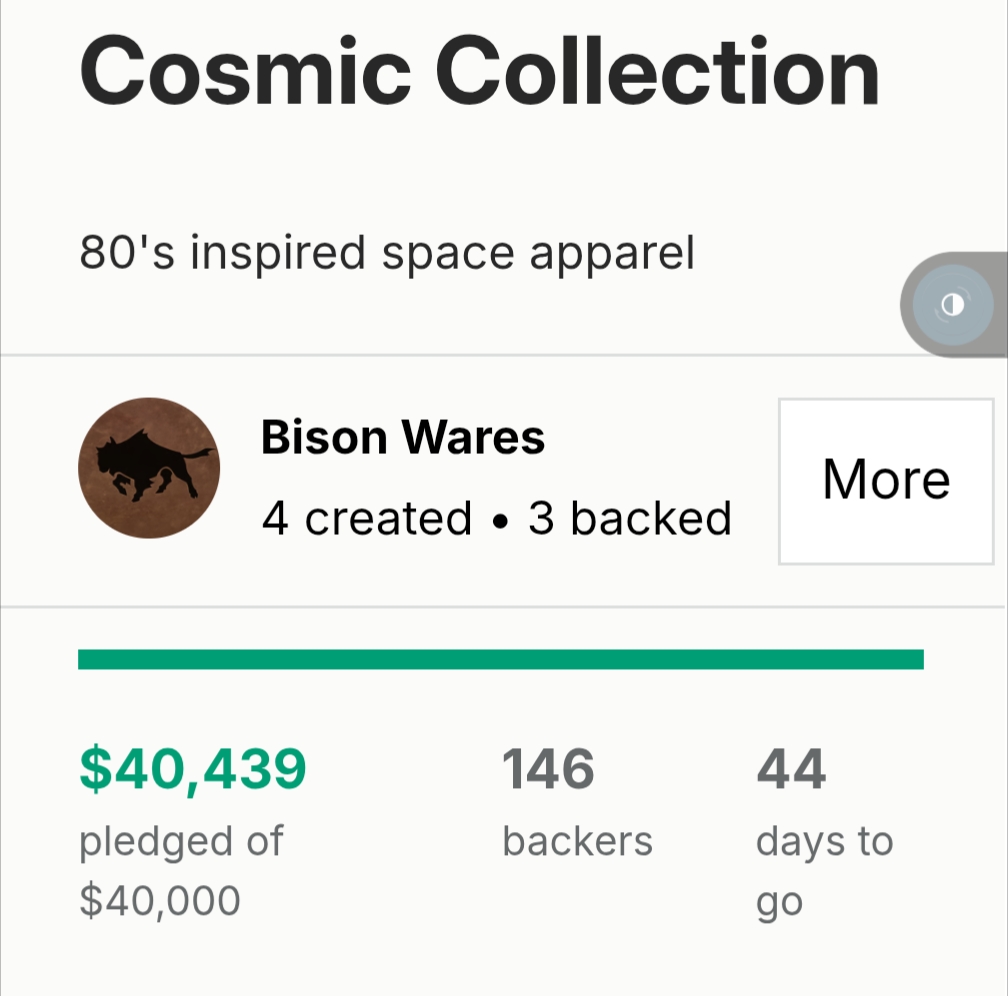Tap the $40,000 funding goal text
The image size is (1008, 996).
[160, 901]
